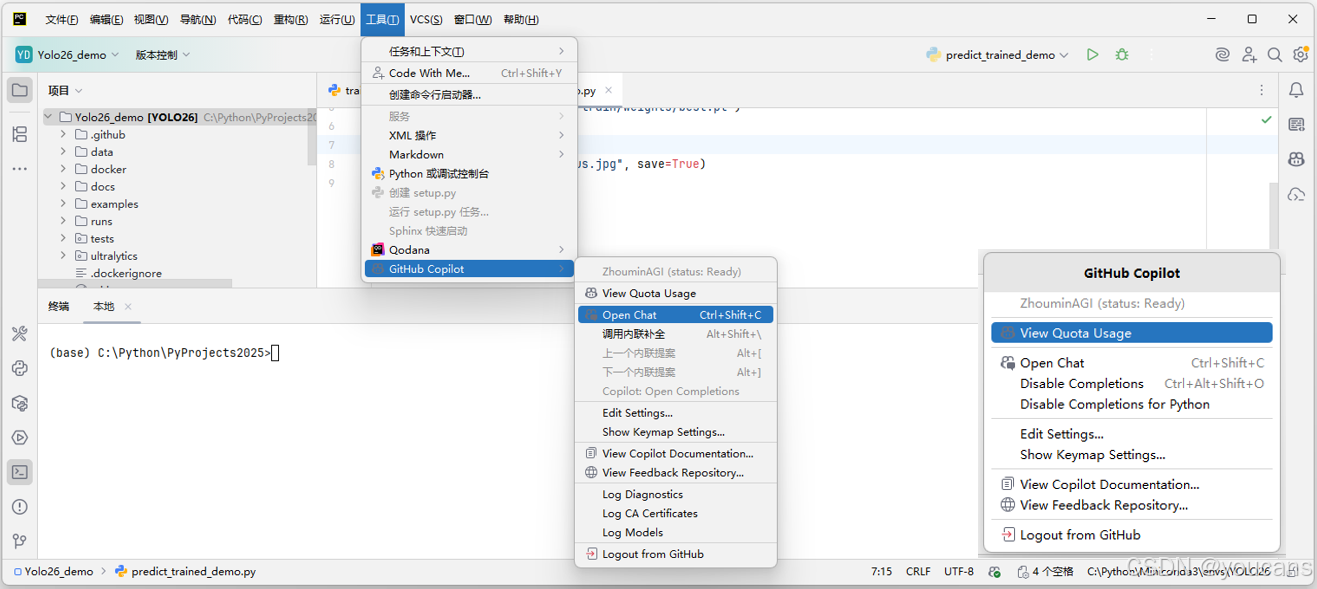Open the IDE settings gear icon

pyautogui.click(x=1300, y=55)
